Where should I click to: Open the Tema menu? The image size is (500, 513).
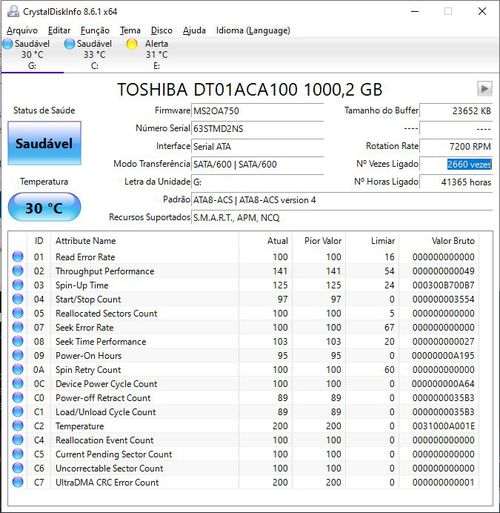(x=130, y=30)
